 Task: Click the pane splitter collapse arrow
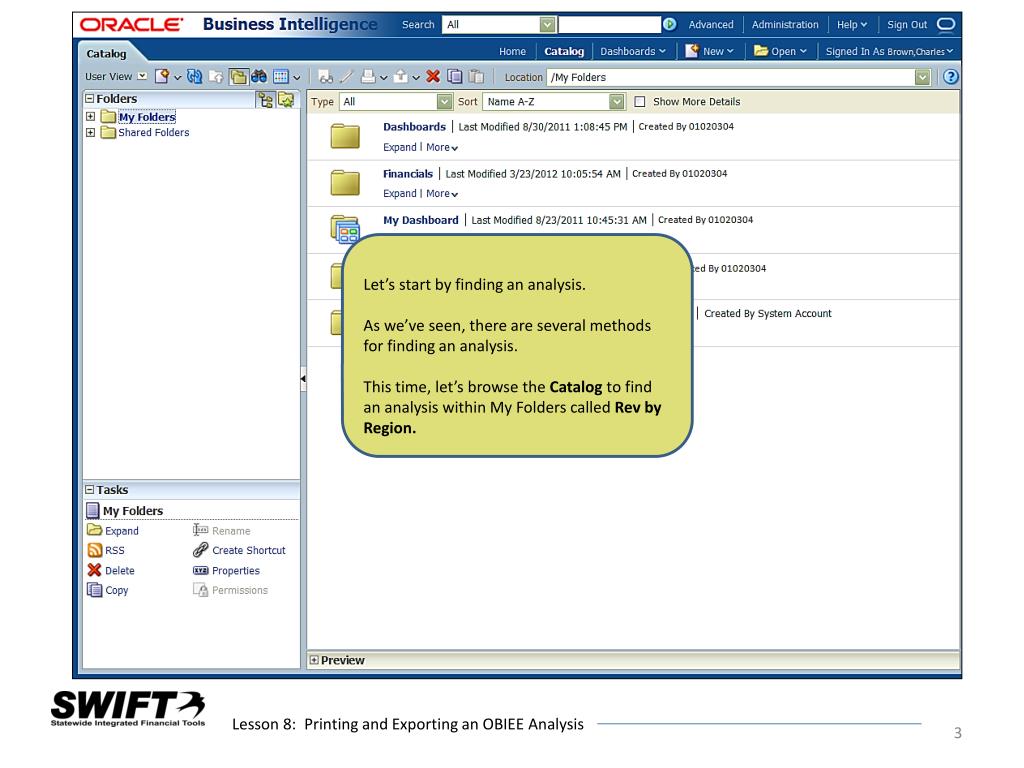point(303,379)
